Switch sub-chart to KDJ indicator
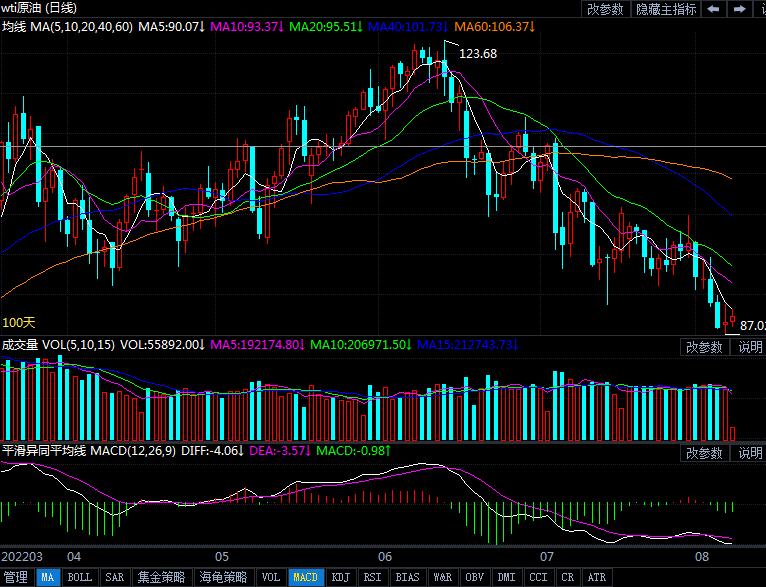Screen dimensions: 766x587 [340, 577]
